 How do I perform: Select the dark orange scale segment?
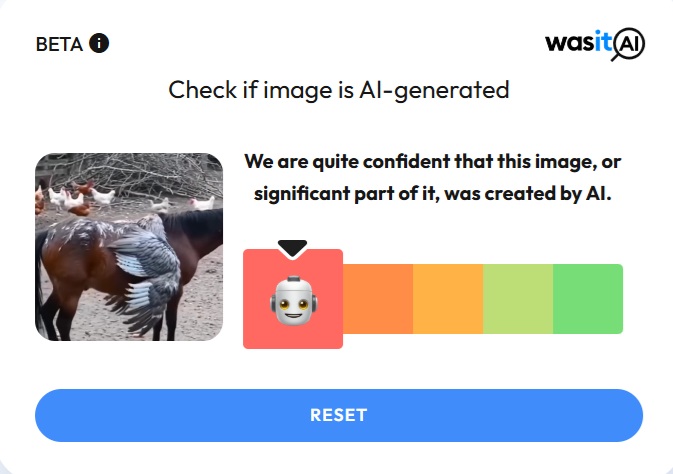[378, 299]
